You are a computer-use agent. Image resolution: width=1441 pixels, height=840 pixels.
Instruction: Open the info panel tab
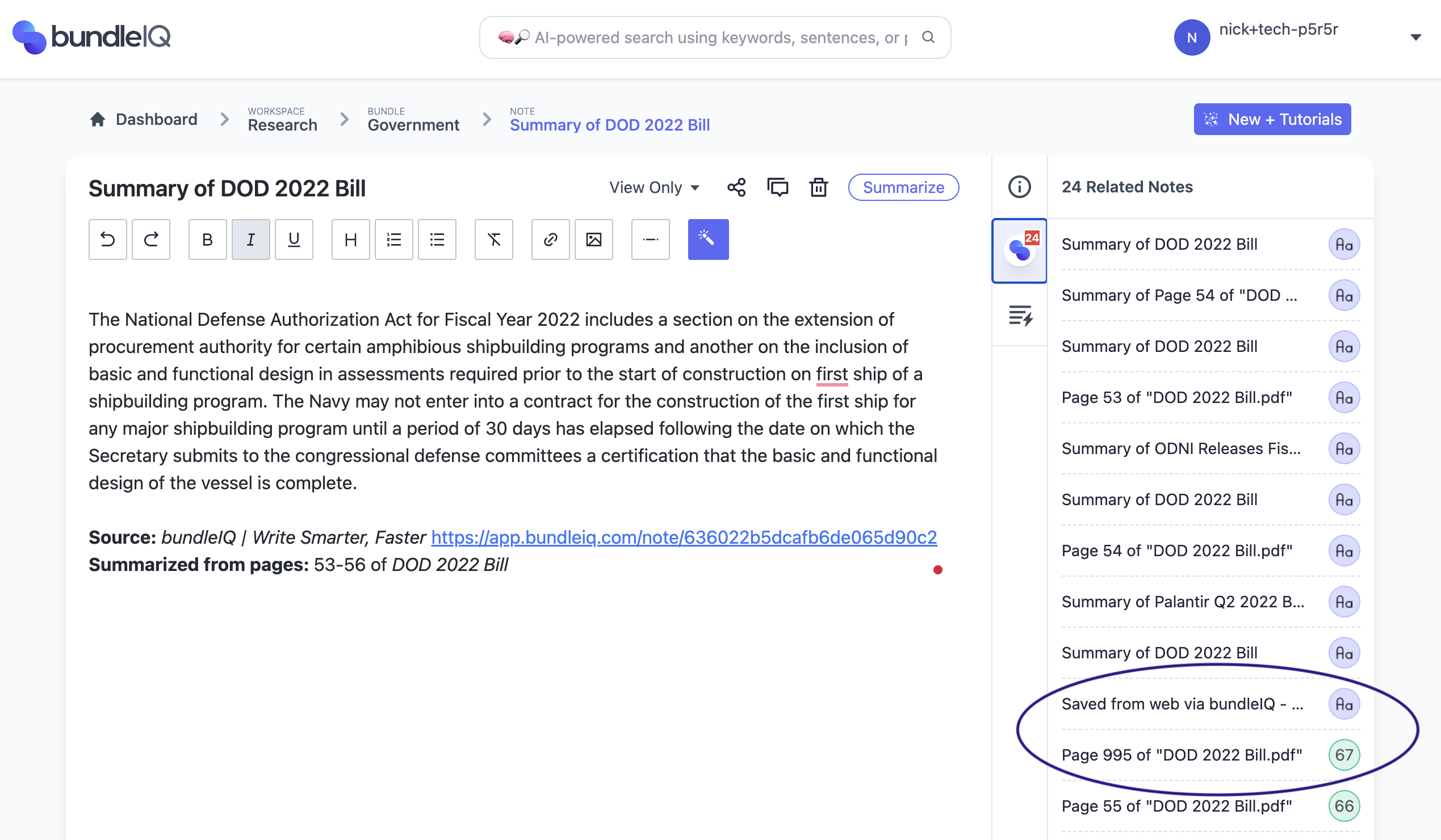[x=1019, y=187]
